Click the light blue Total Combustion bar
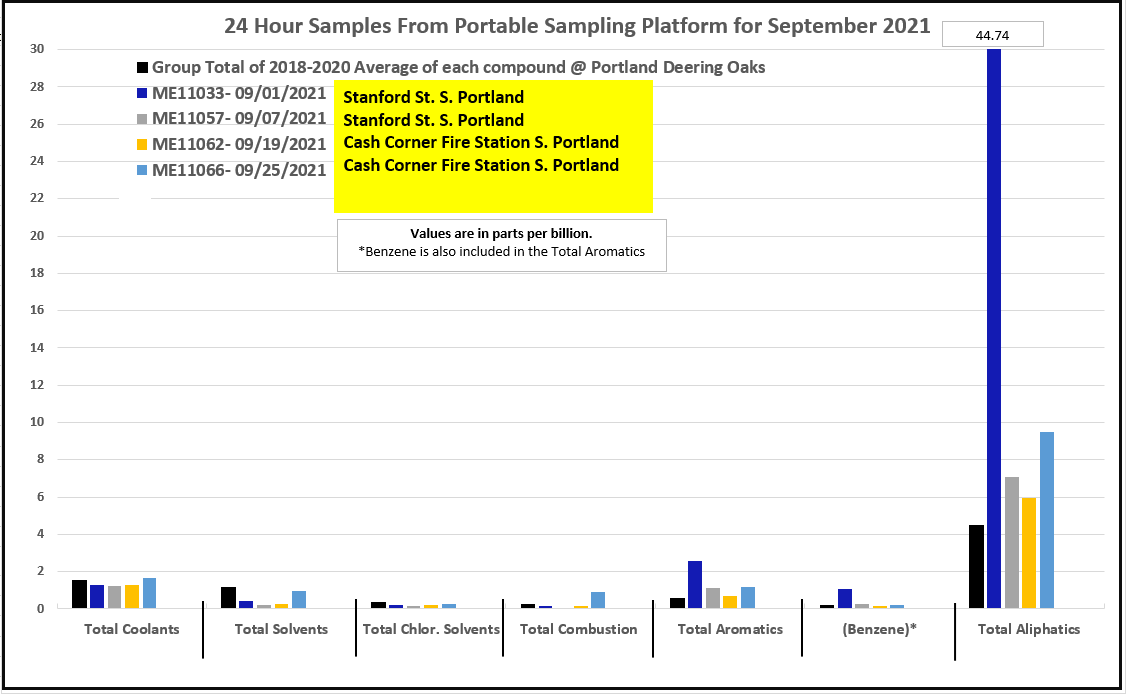Image resolution: width=1126 pixels, height=694 pixels. (x=598, y=600)
